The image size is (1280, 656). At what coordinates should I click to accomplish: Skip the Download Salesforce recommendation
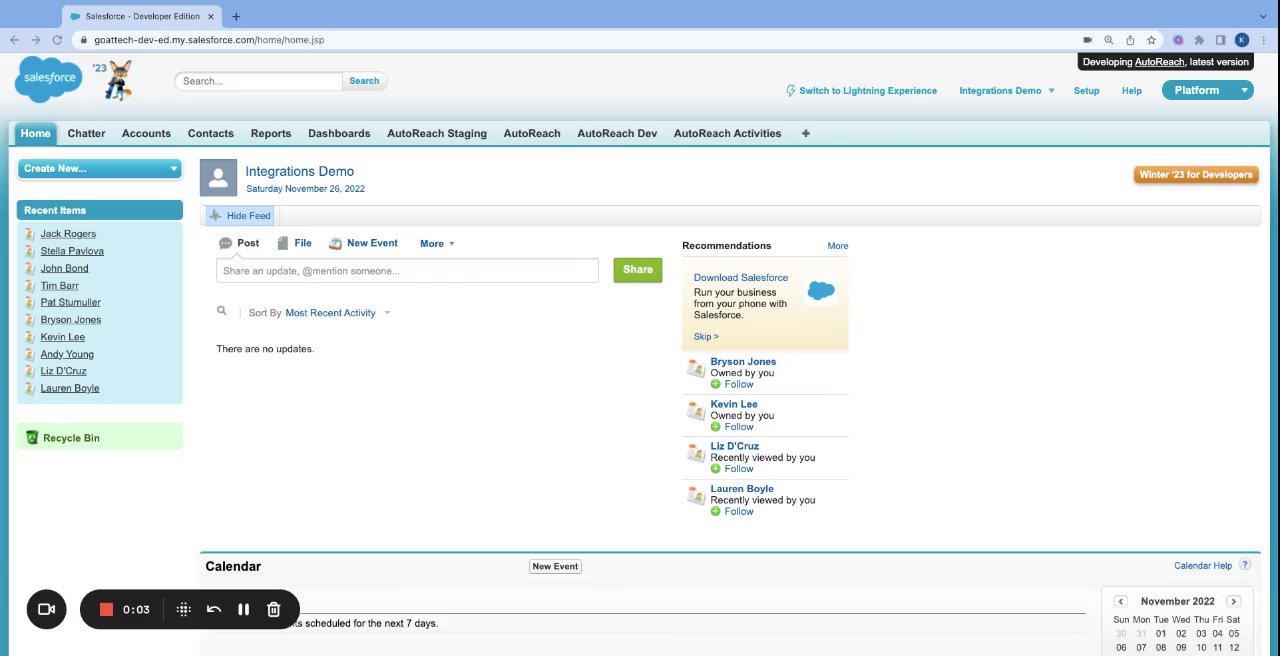click(x=706, y=336)
